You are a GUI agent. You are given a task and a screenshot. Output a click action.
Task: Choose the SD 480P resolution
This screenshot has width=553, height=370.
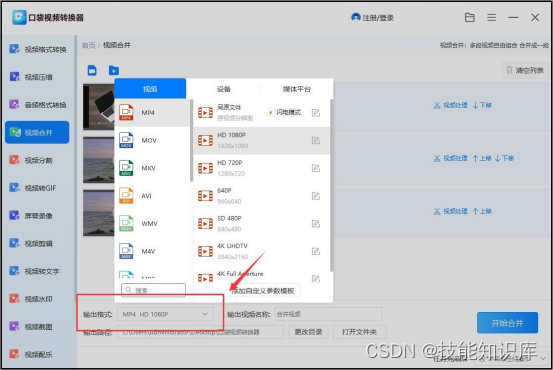262,224
